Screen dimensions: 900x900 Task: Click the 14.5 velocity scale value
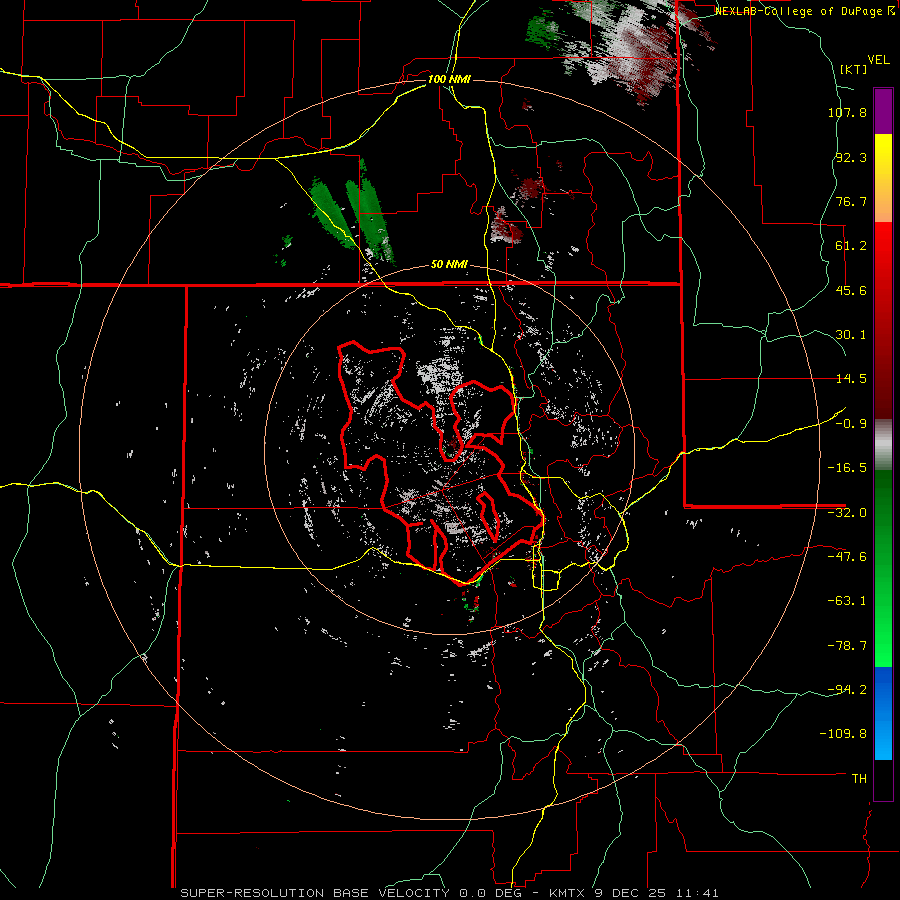pos(851,379)
